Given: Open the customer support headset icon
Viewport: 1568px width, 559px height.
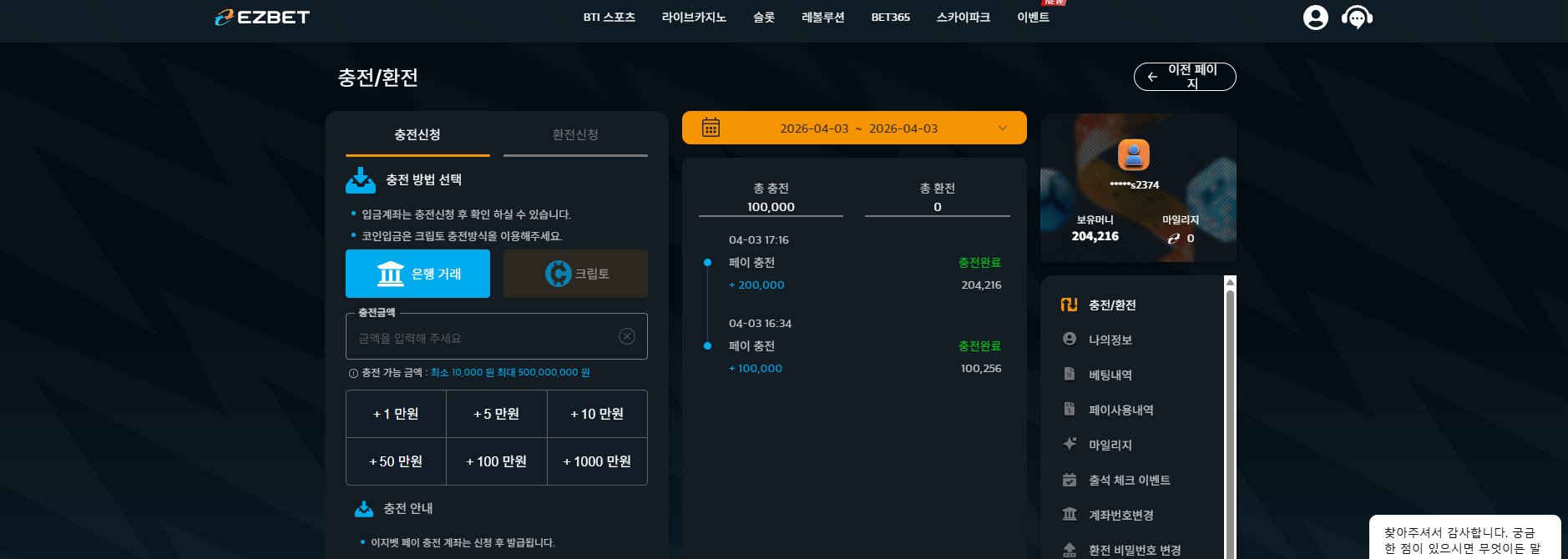Looking at the screenshot, I should 1357,18.
